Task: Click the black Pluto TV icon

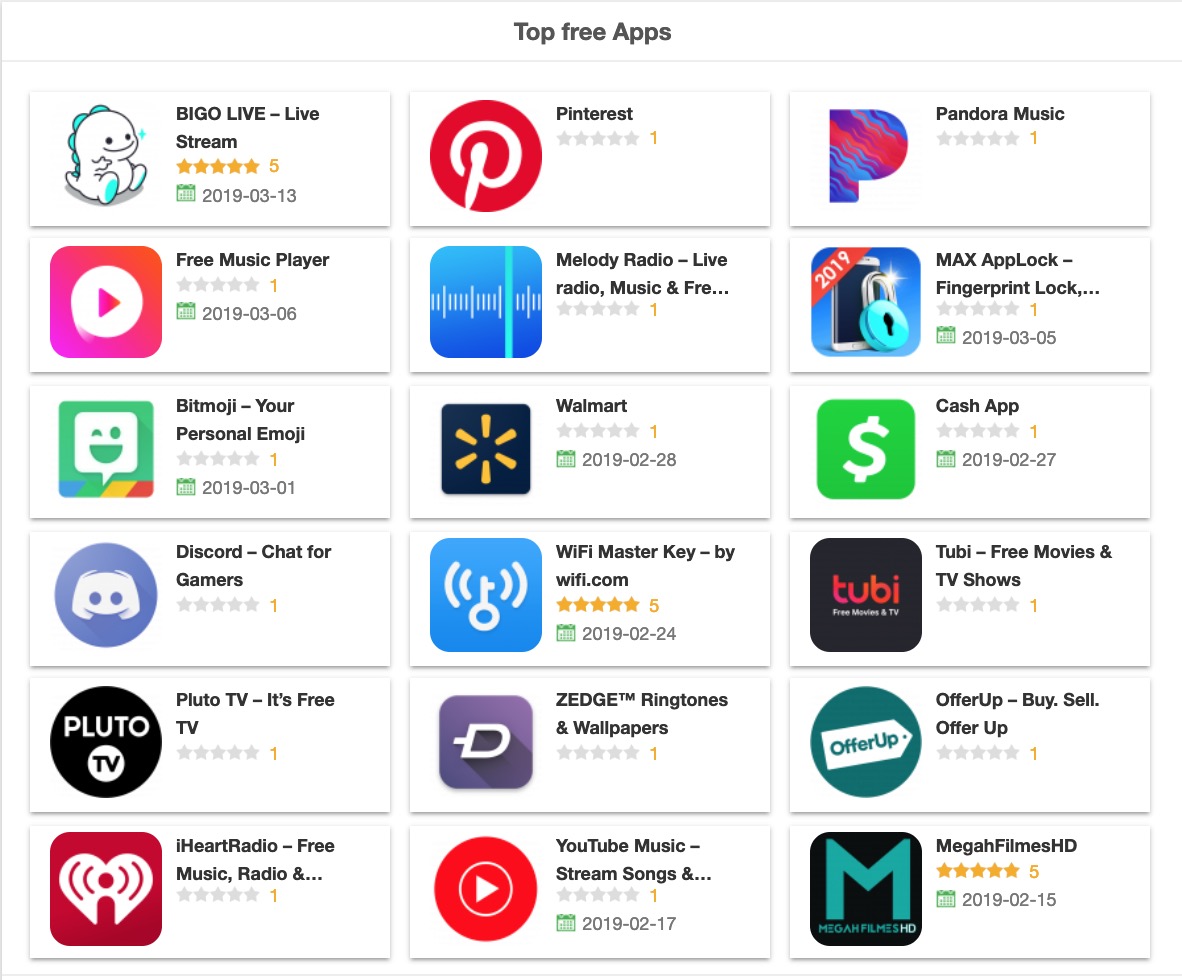Action: coord(106,742)
